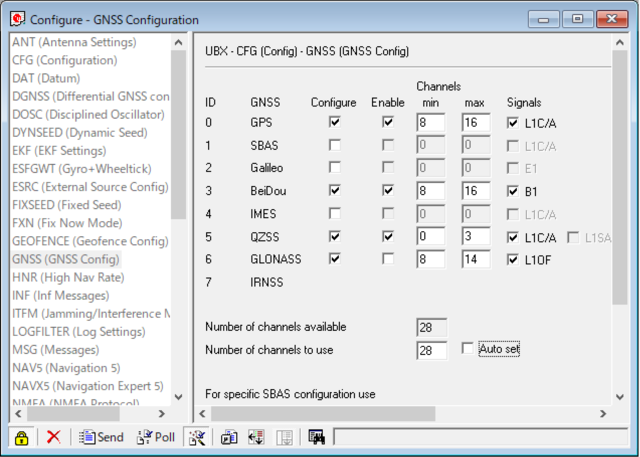This screenshot has width=640, height=457.
Task: Uncheck the GLONASS Configure checkbox
Action: [335, 259]
